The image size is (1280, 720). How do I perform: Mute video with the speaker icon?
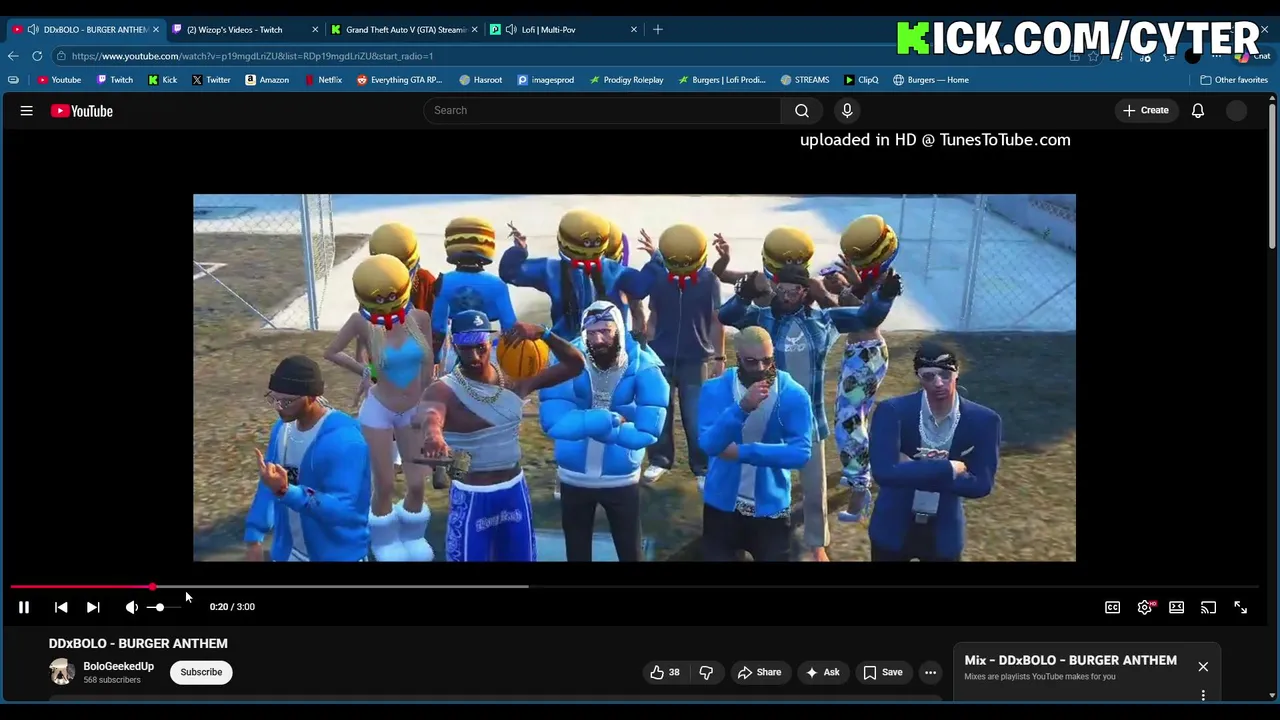[132, 607]
